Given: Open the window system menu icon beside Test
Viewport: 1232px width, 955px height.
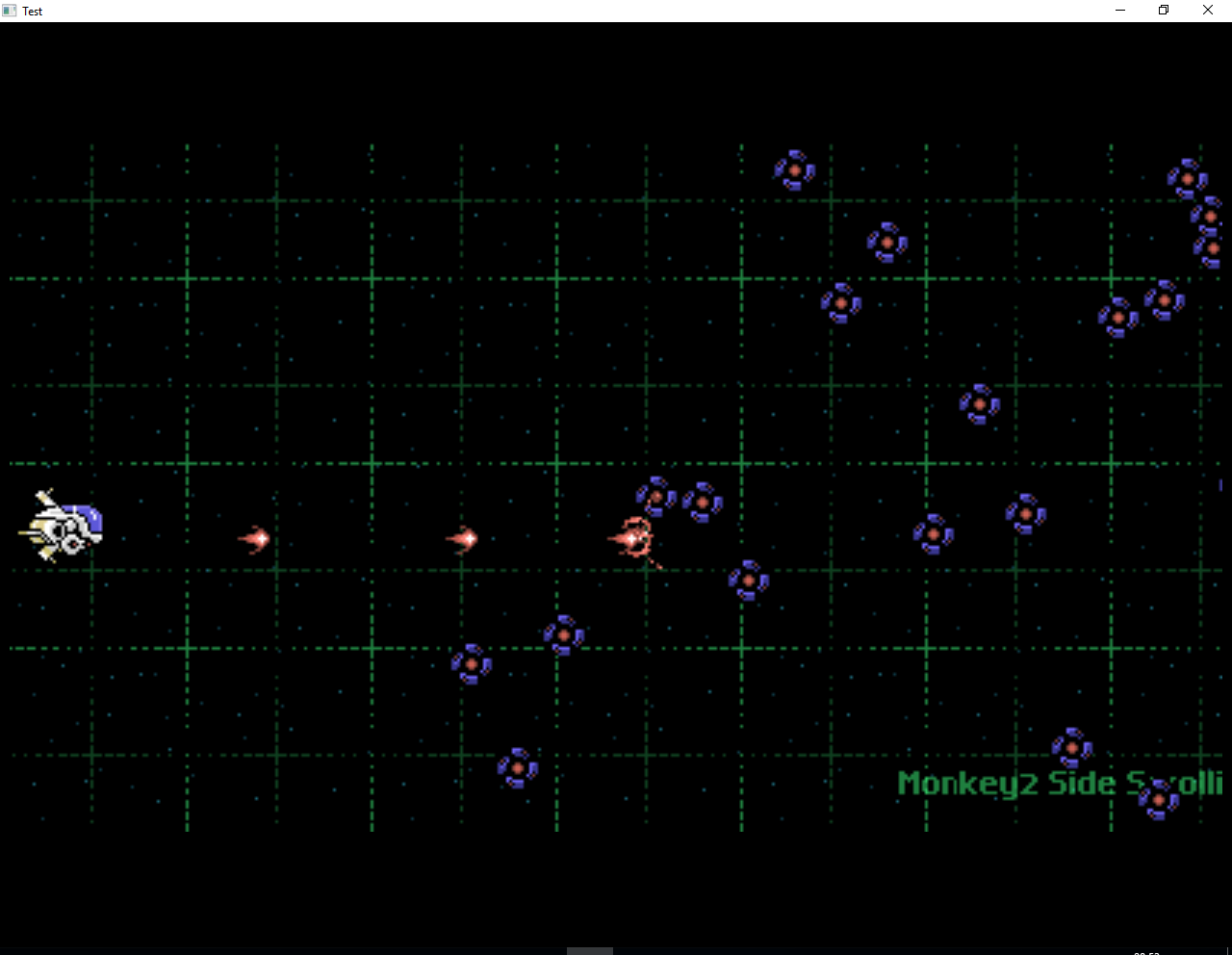Looking at the screenshot, I should point(10,11).
